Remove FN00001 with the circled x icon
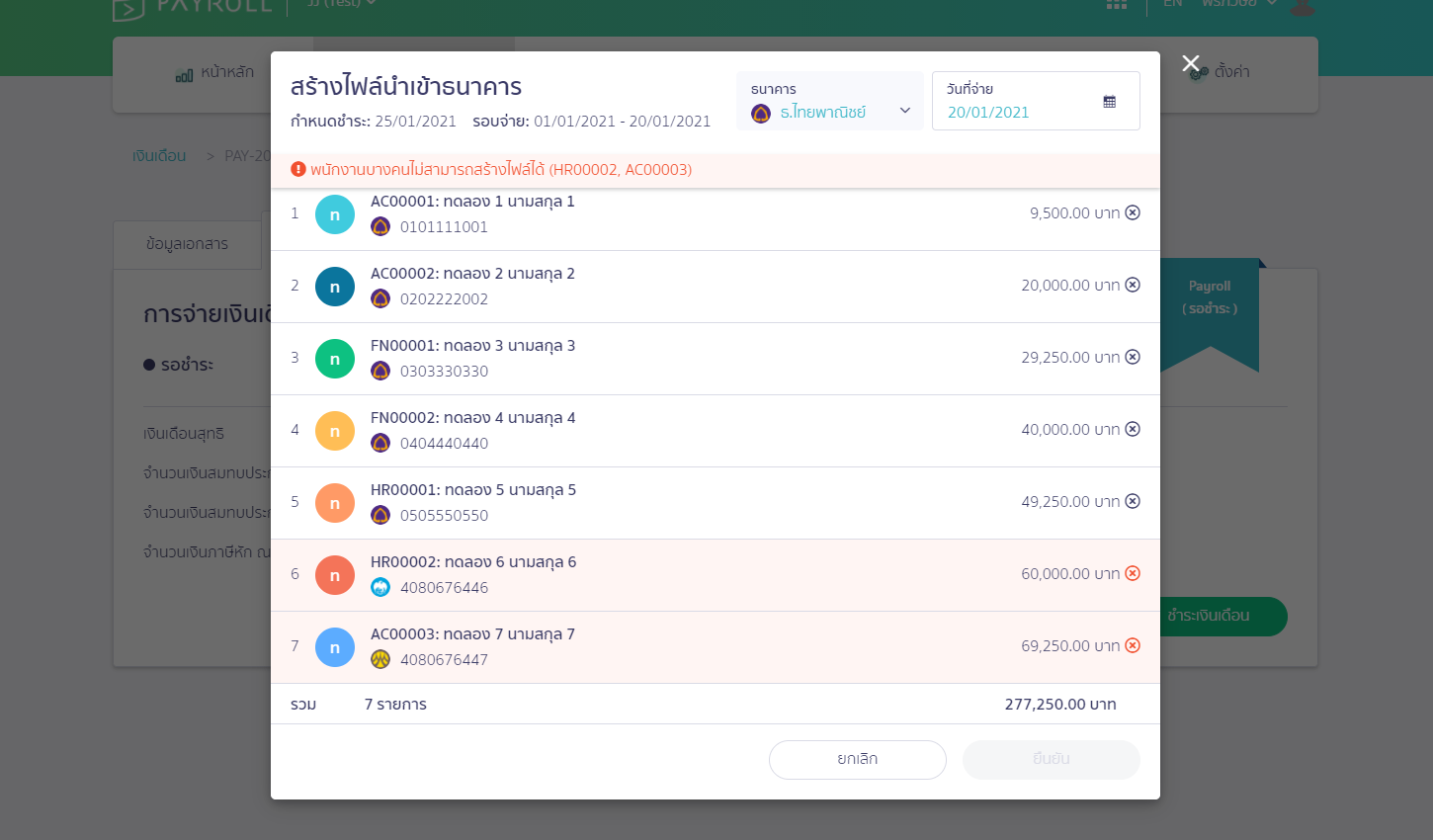 pyautogui.click(x=1133, y=357)
